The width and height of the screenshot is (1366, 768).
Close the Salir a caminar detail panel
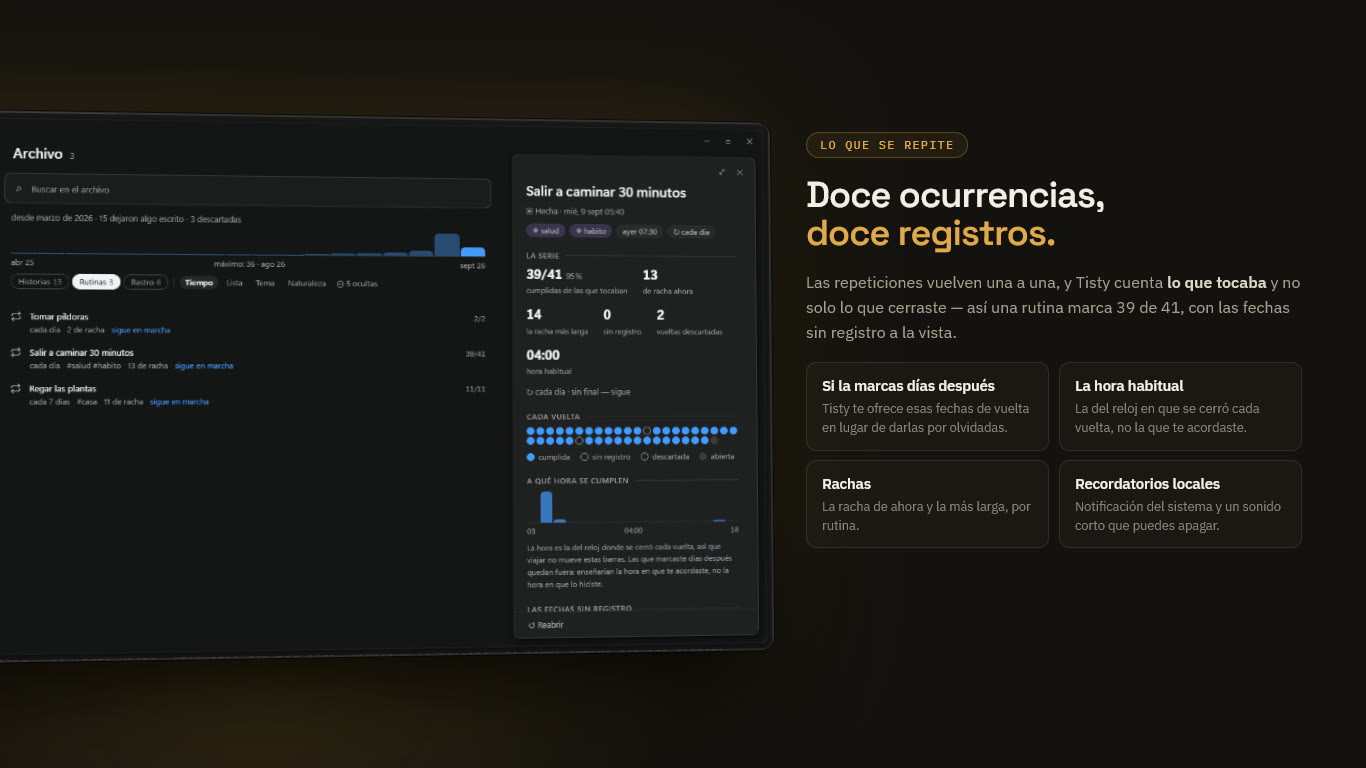coord(740,172)
